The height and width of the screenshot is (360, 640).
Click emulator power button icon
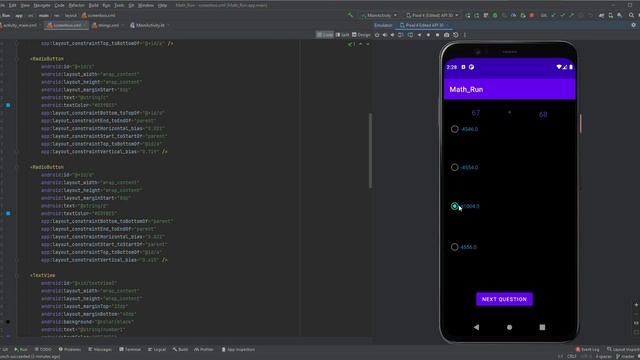coord(377,35)
